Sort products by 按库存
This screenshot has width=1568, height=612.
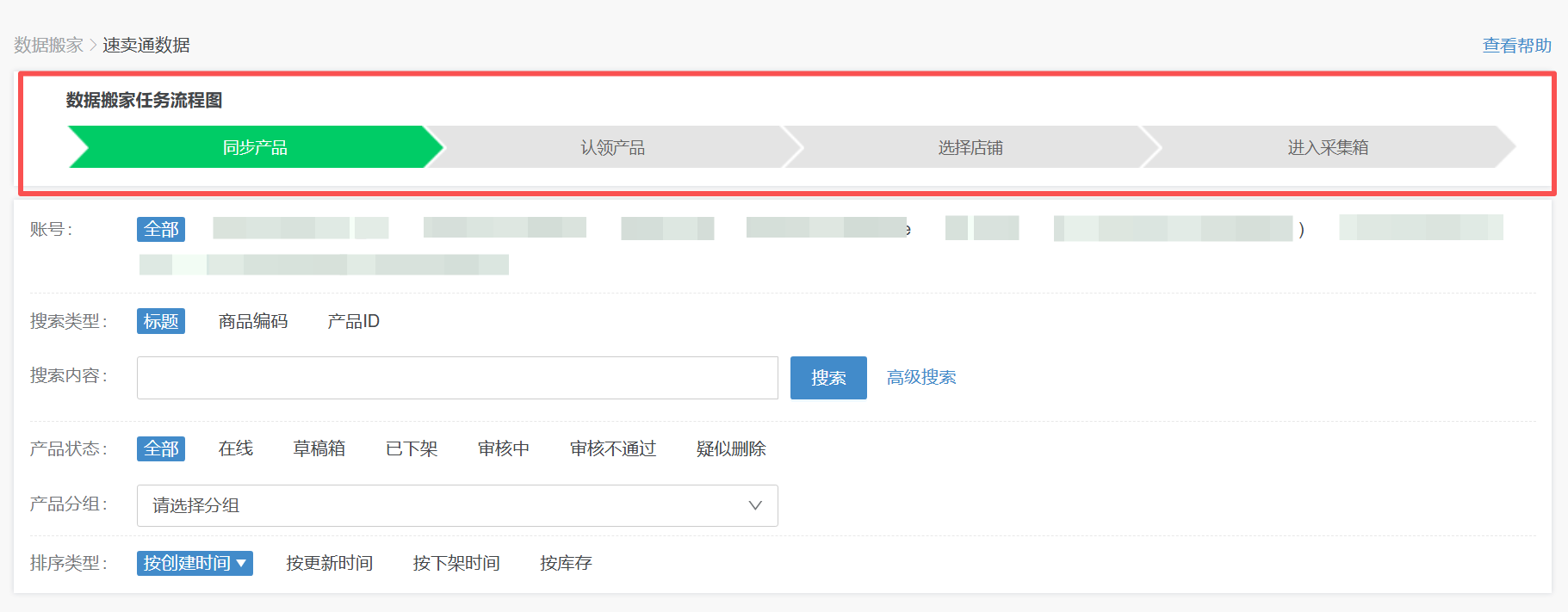coord(566,563)
